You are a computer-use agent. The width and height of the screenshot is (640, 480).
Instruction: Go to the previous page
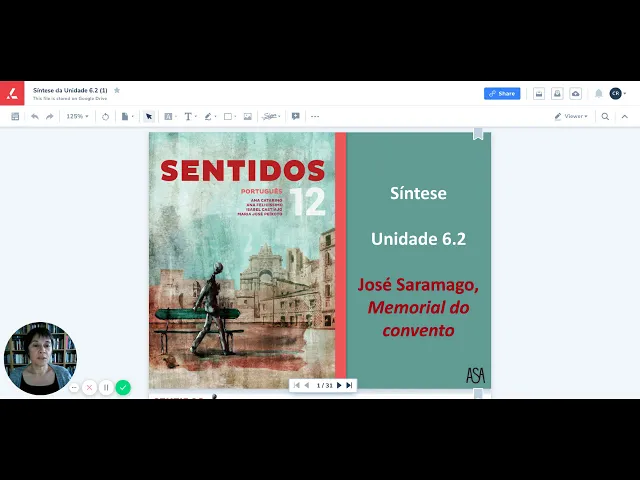307,385
